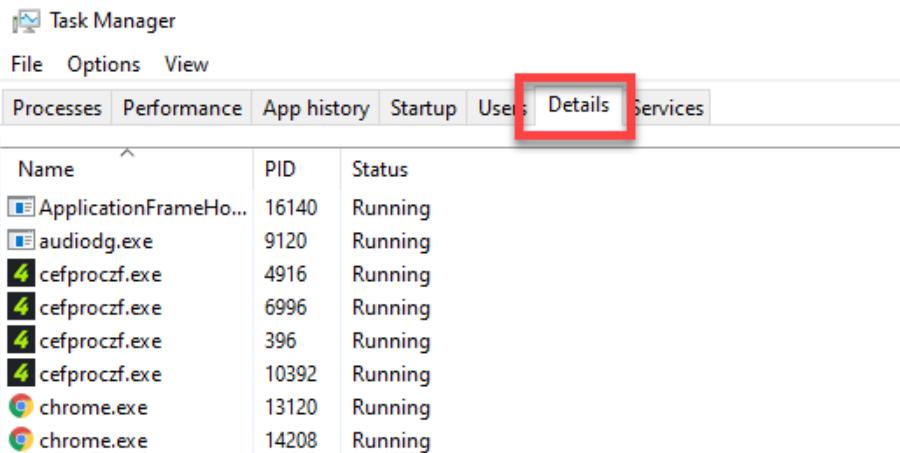This screenshot has width=900, height=453.
Task: Click Chrome icon for PID 14208
Action: (21, 440)
